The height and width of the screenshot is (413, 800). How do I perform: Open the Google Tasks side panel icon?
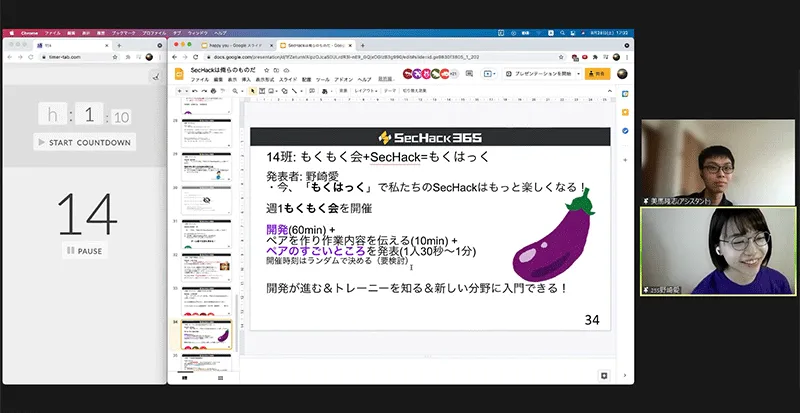click(x=625, y=131)
